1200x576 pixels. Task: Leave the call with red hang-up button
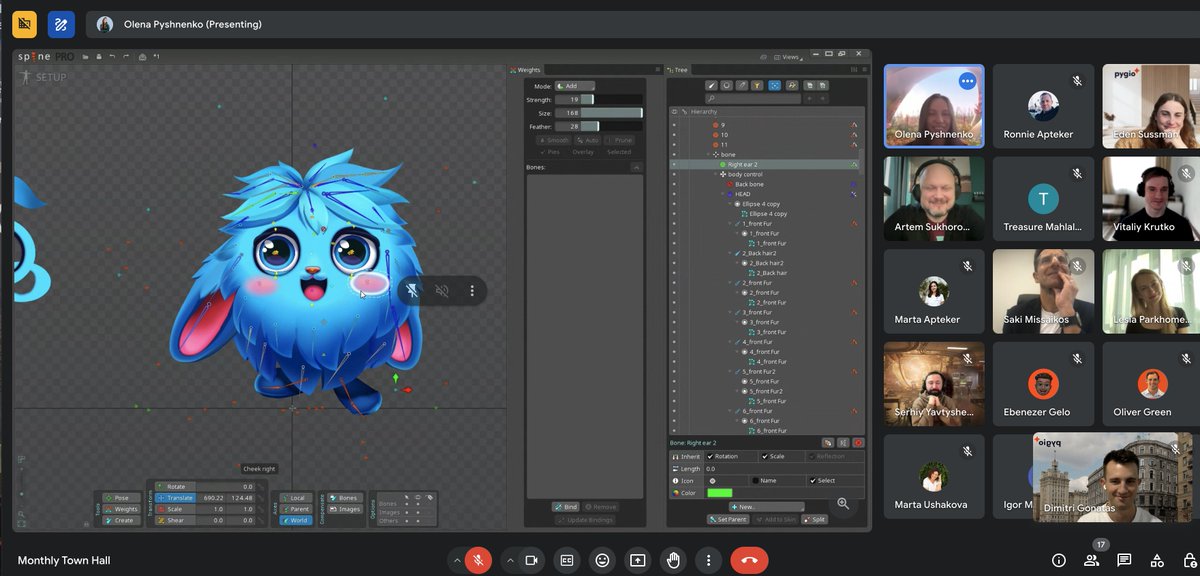749,560
